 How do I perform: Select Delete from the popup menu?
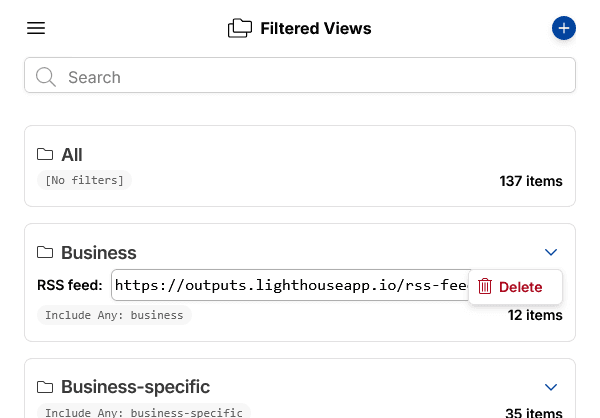click(515, 287)
